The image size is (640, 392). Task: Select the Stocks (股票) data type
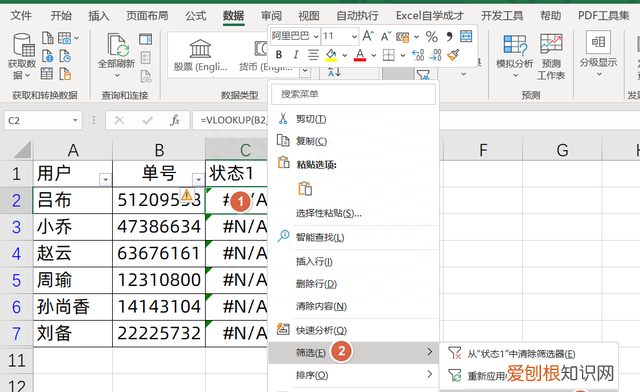pyautogui.click(x=200, y=55)
